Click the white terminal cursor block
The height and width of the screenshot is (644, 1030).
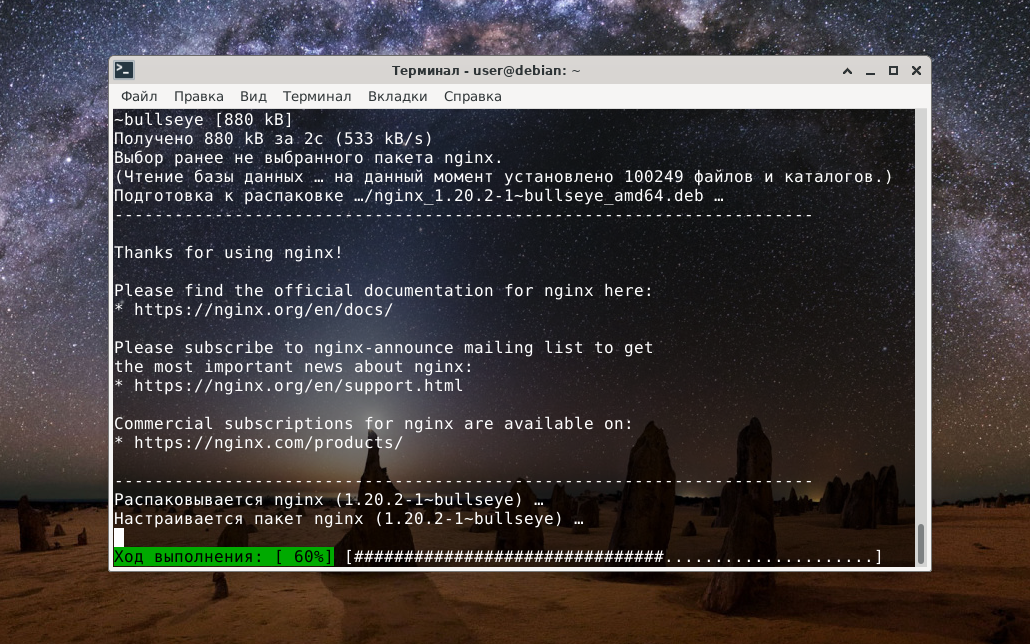(119, 538)
